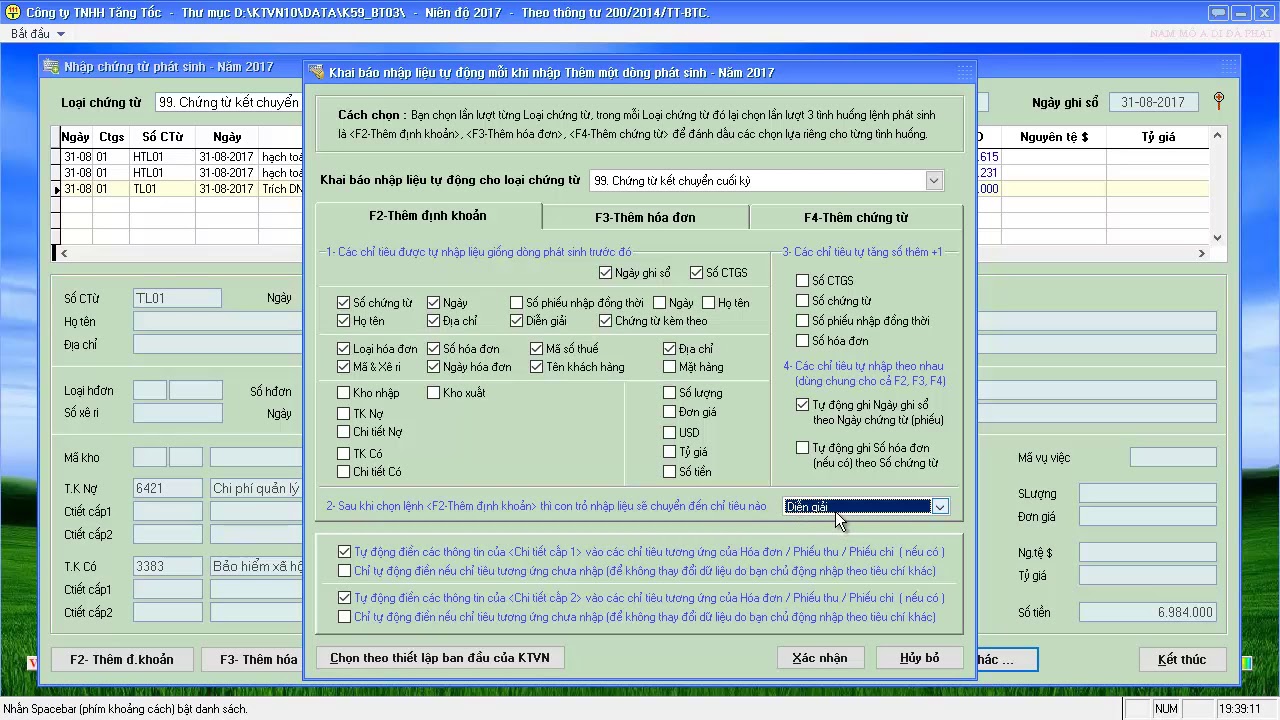Enable the Kho xuất checkbox
Image resolution: width=1280 pixels, height=720 pixels.
434,393
